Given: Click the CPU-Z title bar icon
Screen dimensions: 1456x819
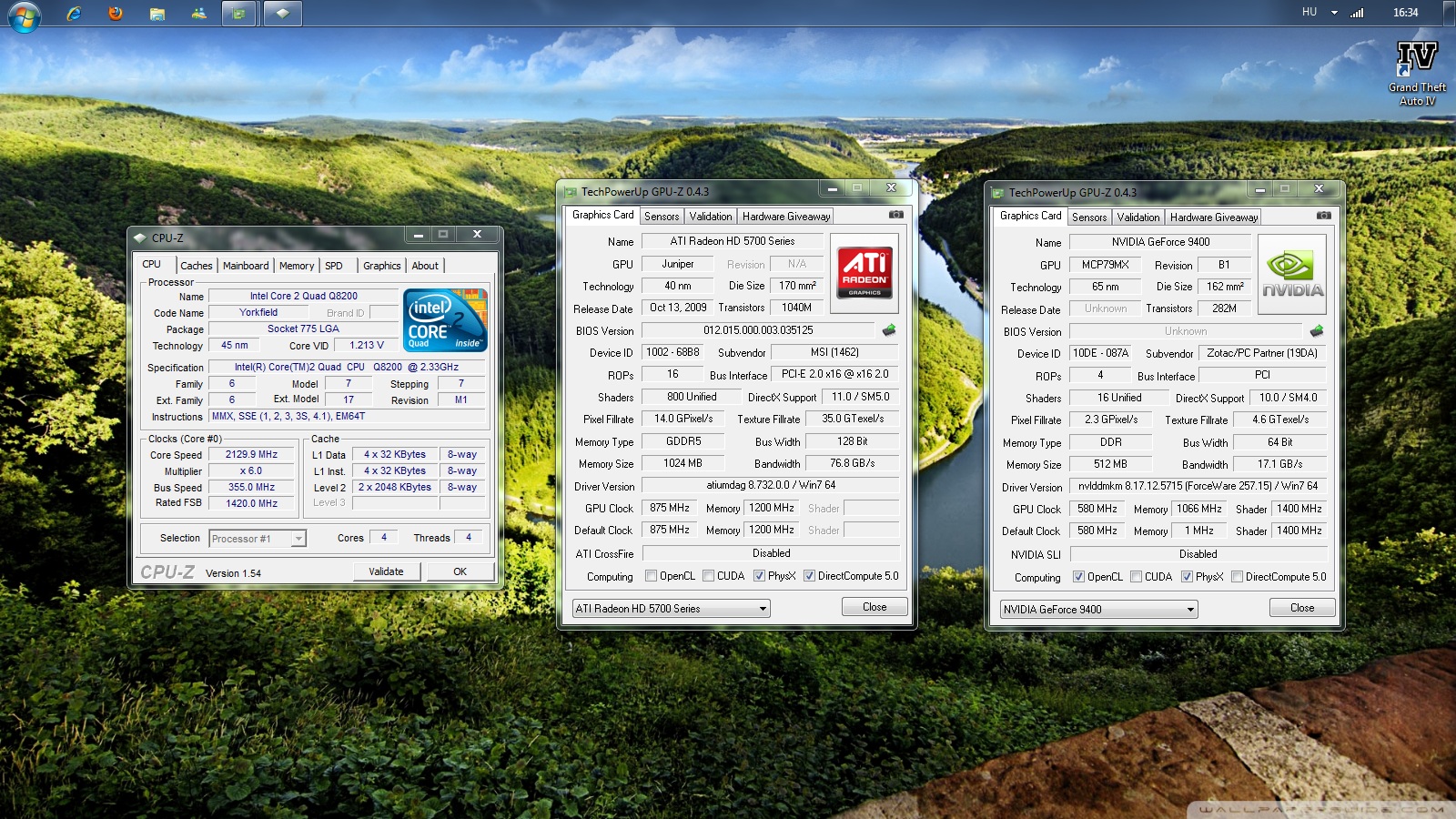Looking at the screenshot, I should (x=140, y=238).
